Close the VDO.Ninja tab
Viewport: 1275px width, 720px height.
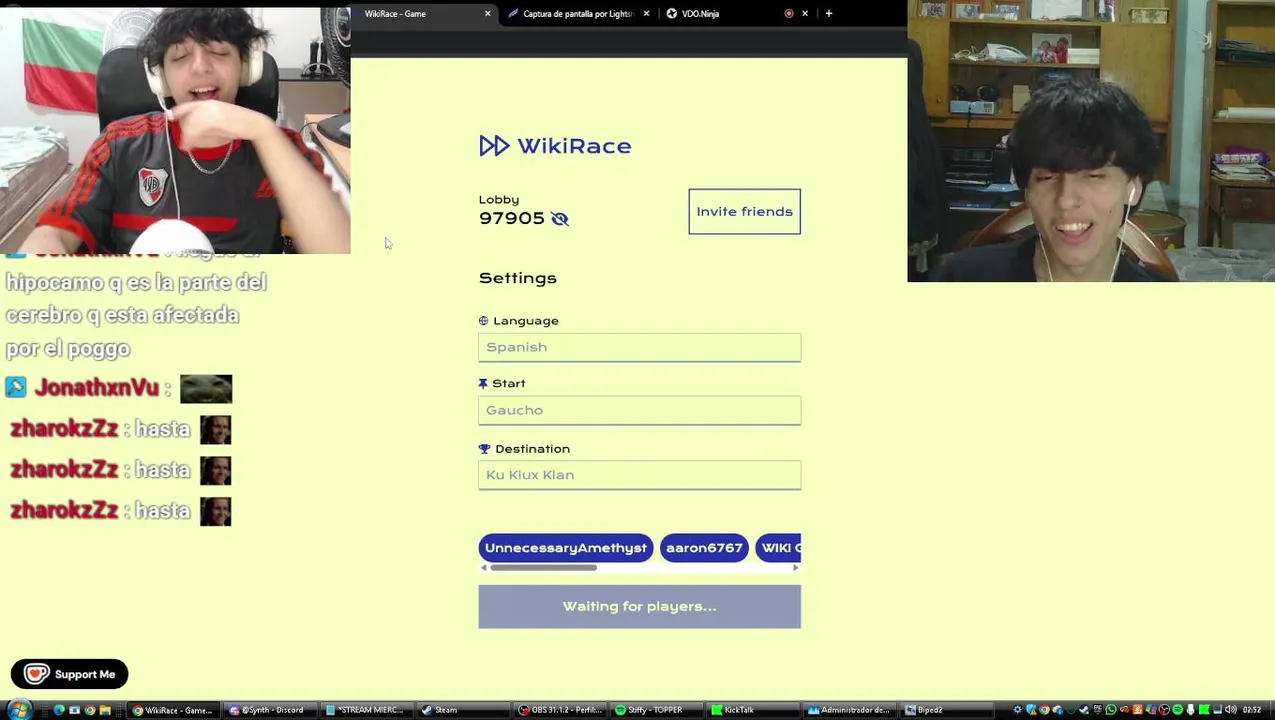(x=805, y=14)
